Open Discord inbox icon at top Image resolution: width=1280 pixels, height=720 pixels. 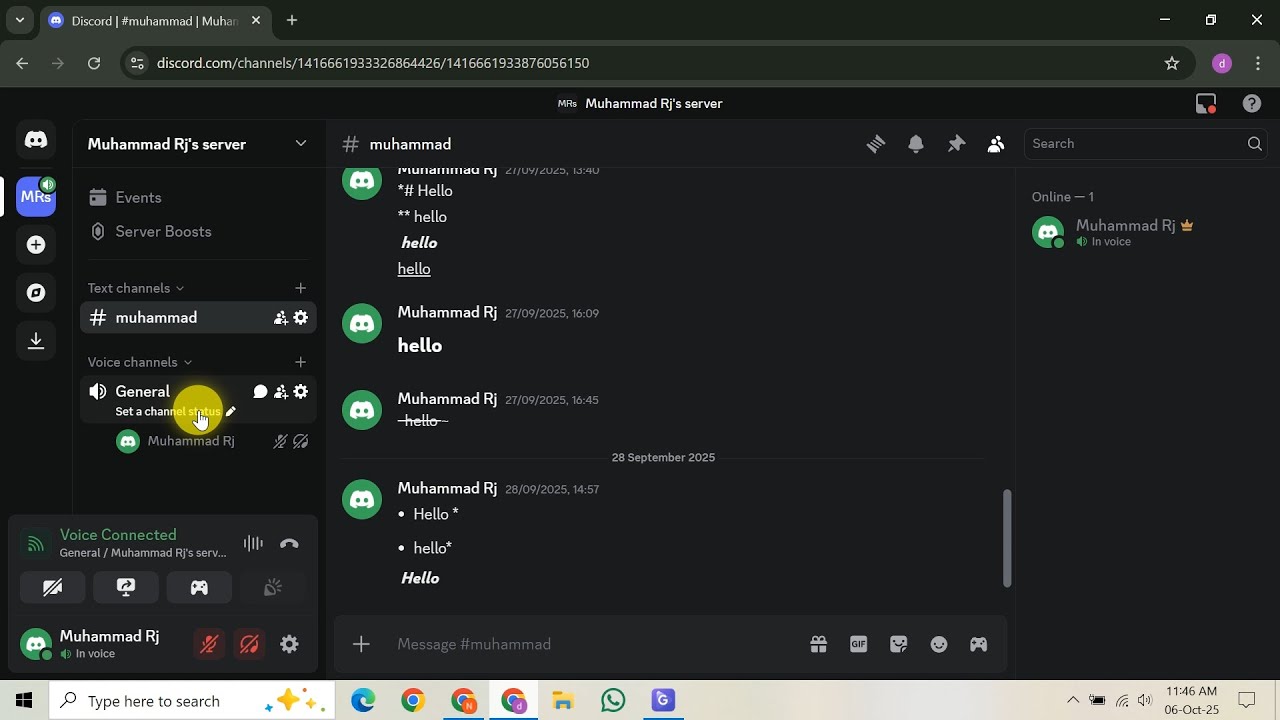click(1206, 103)
